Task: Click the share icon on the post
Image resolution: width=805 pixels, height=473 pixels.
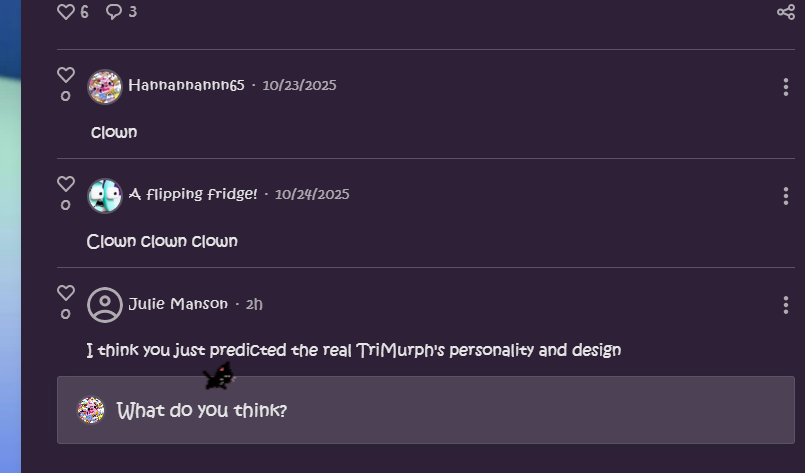Action: click(785, 12)
